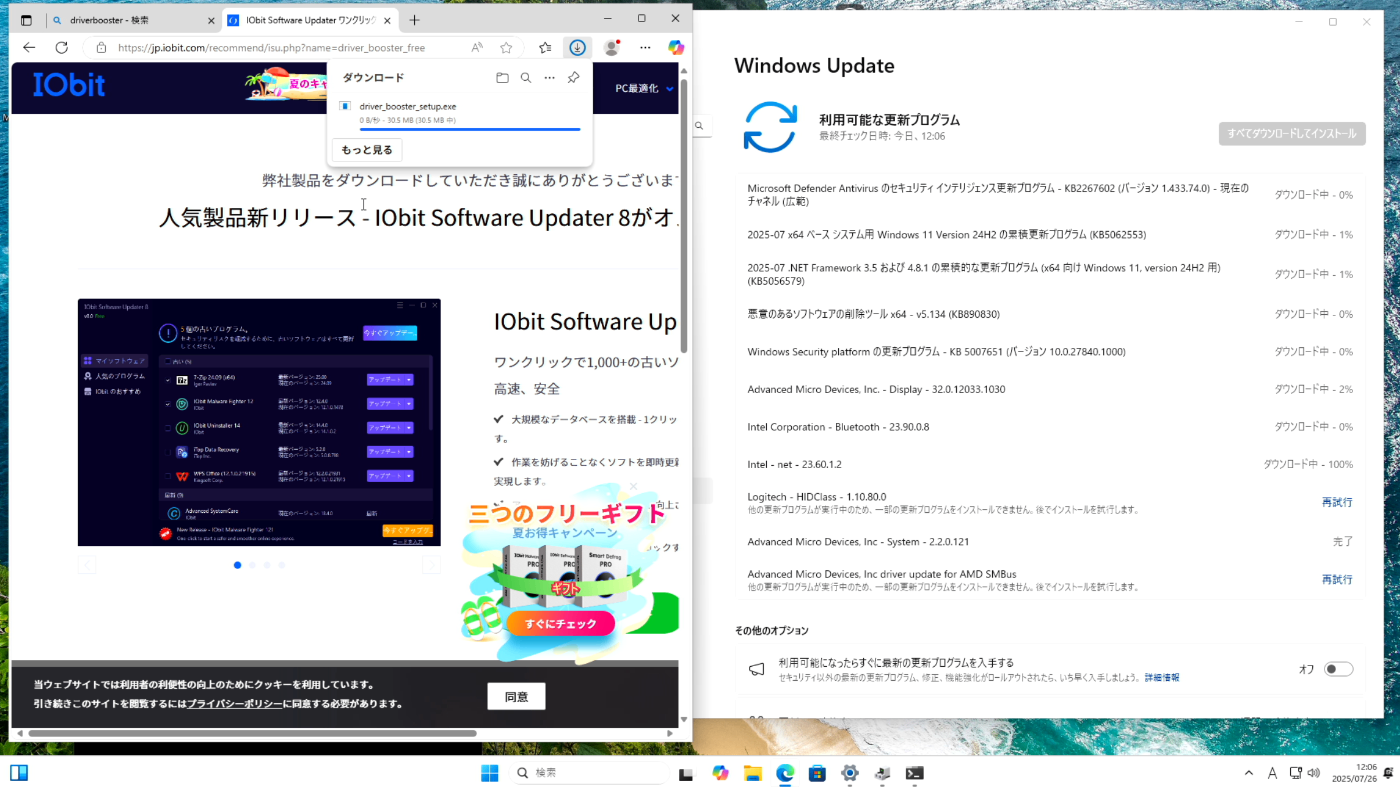Open Microsoft Store from taskbar
The width and height of the screenshot is (1400, 787).
(817, 773)
